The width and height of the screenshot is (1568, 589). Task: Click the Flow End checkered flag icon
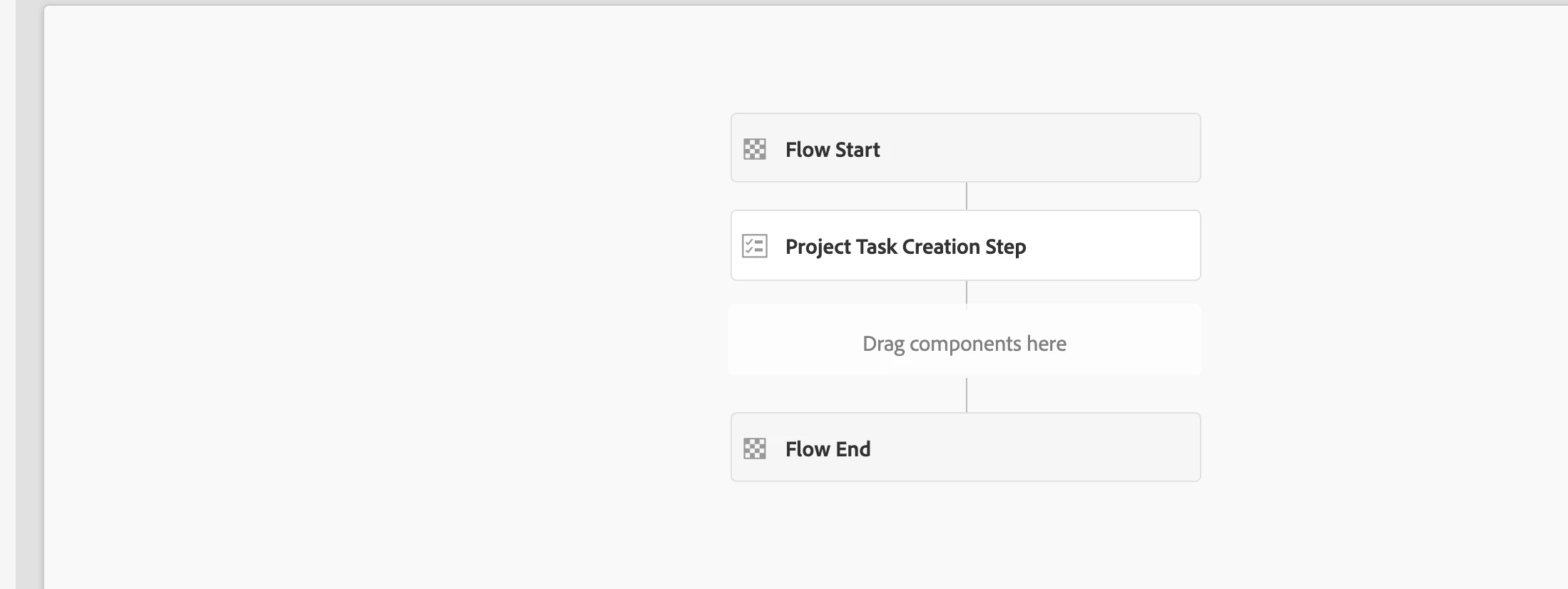755,449
